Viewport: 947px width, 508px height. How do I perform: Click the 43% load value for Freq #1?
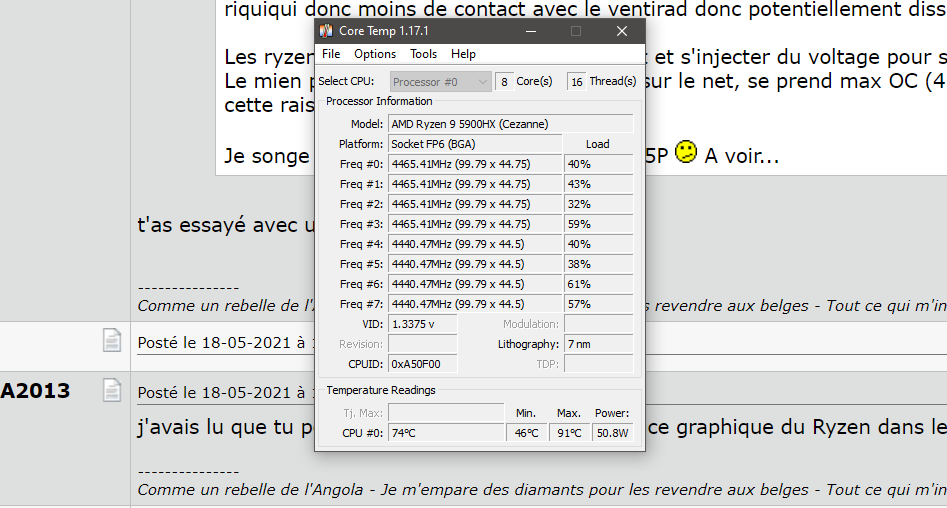point(599,184)
